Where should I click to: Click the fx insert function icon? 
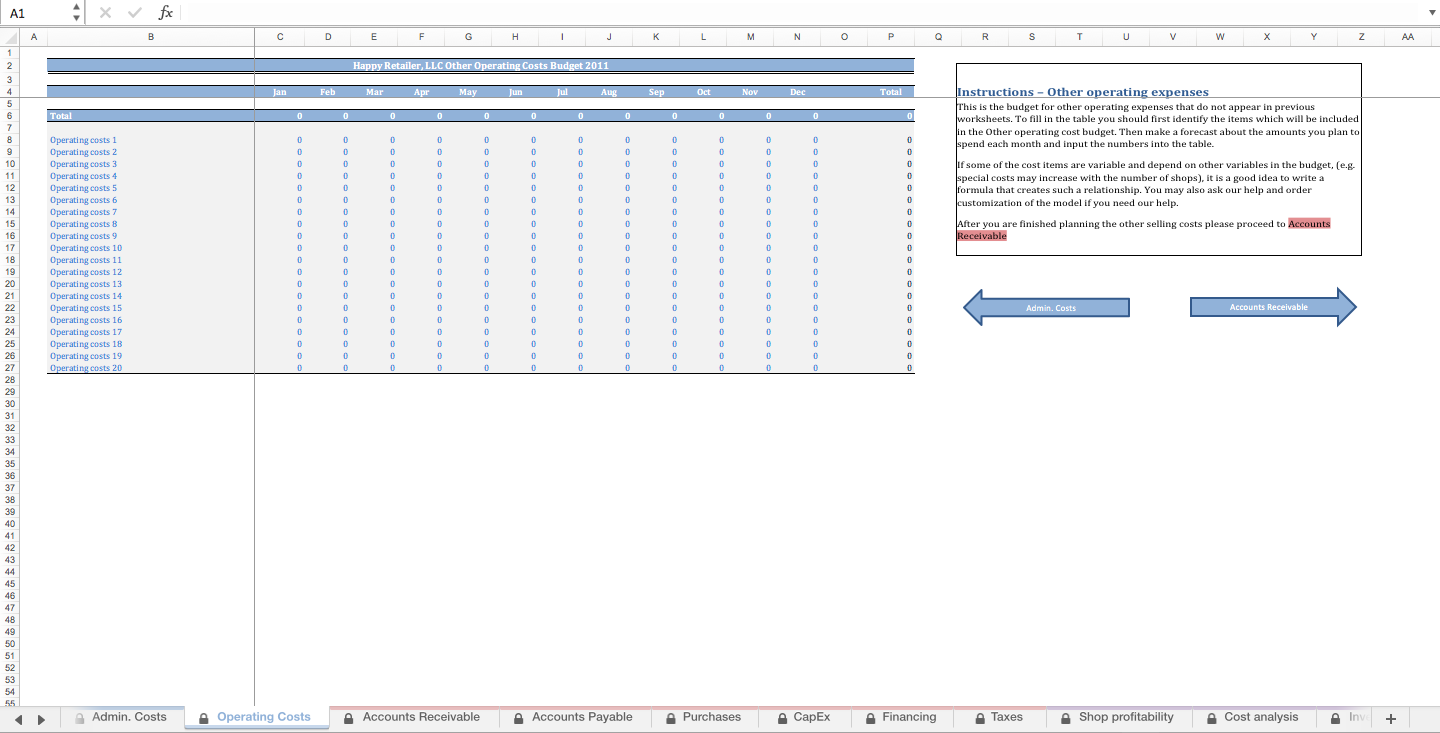[x=165, y=12]
